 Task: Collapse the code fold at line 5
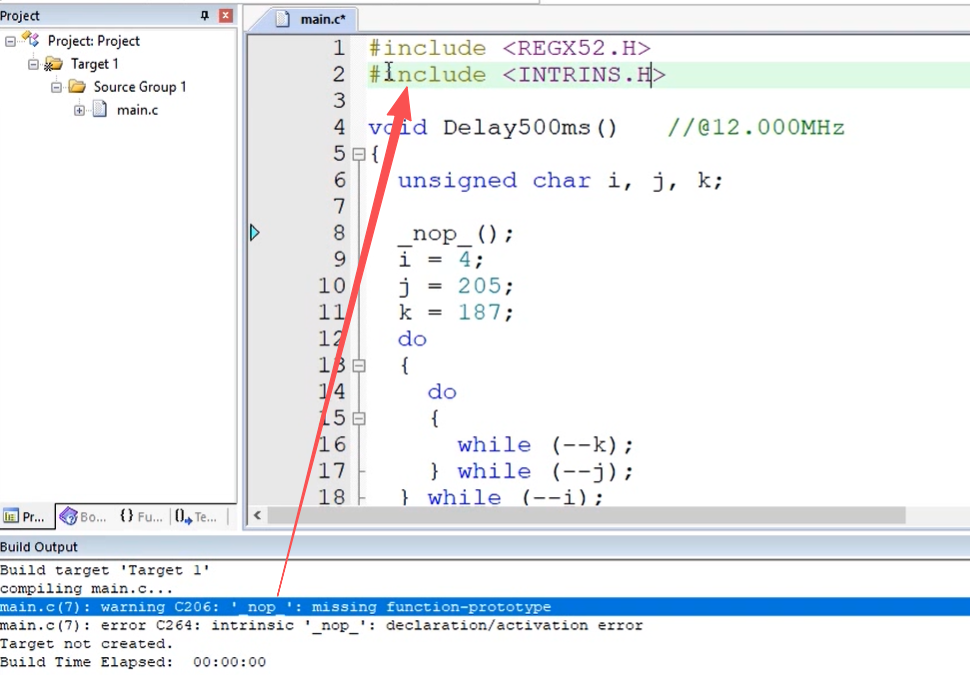pos(359,154)
